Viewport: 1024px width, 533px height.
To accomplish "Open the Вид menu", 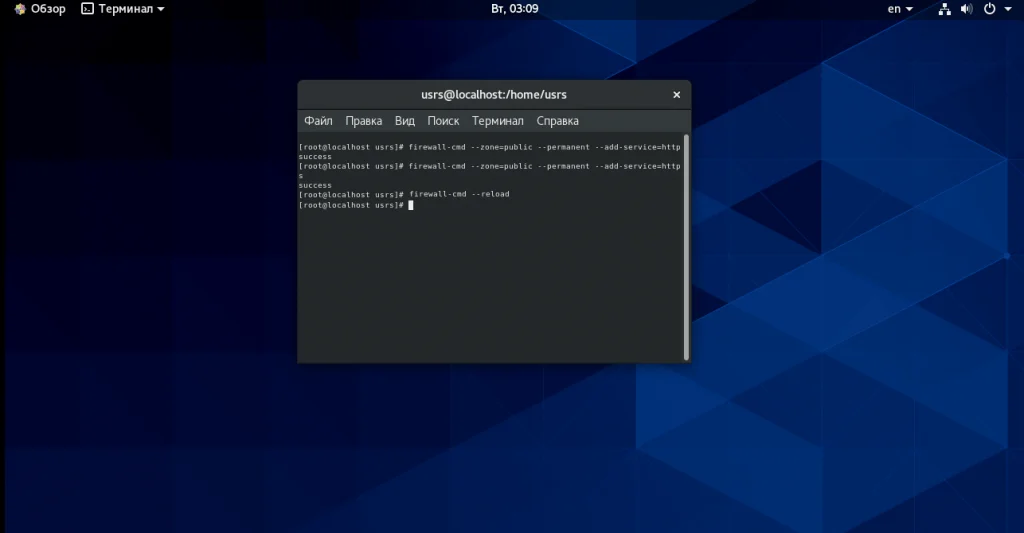I will click(x=405, y=121).
